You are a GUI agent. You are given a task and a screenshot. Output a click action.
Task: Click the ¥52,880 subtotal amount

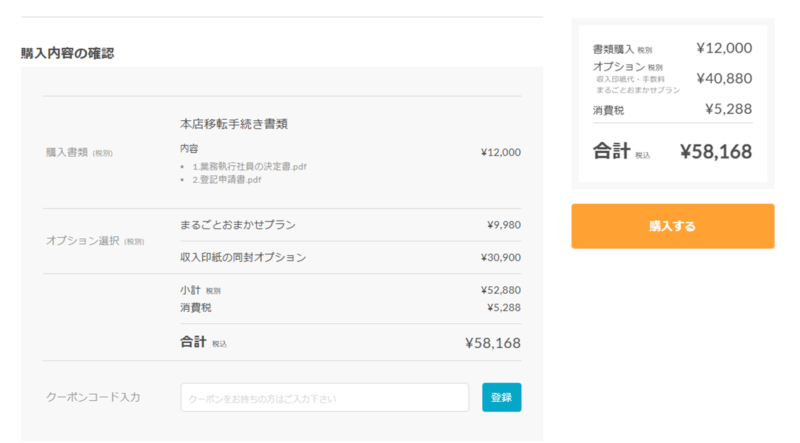click(500, 291)
